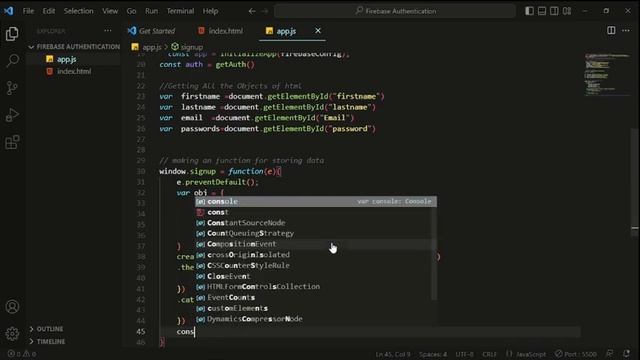The width and height of the screenshot is (640, 360).
Task: Click the feedback icon in status bar
Action: [x=610, y=354]
